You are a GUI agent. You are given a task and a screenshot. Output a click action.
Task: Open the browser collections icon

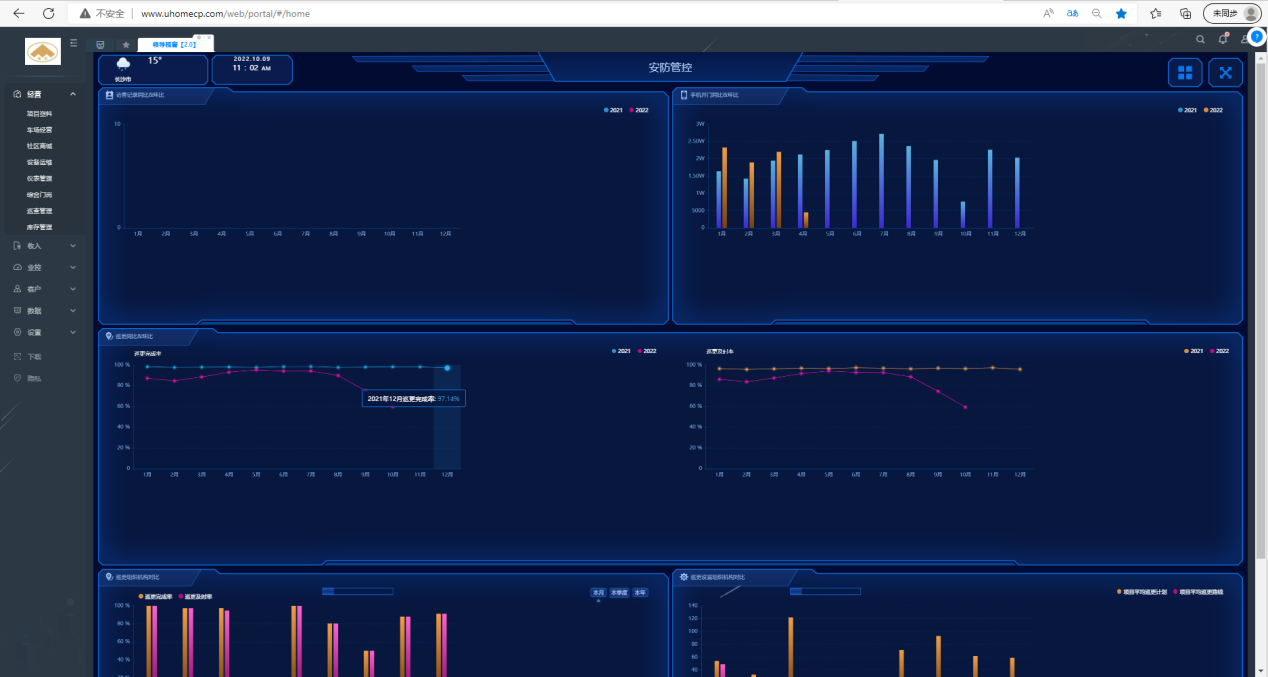pos(1186,14)
